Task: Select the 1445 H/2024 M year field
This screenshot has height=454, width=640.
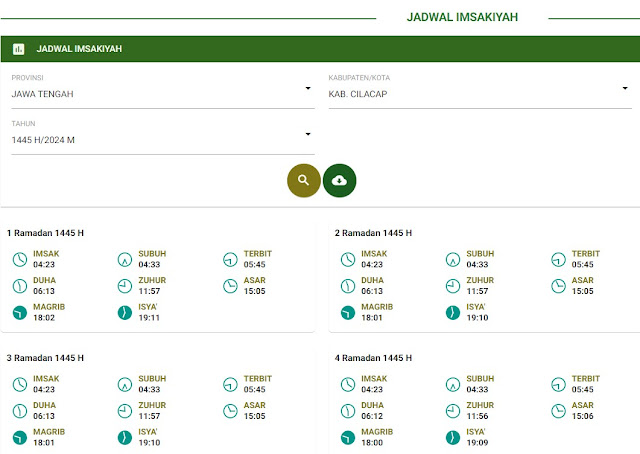Action: [x=163, y=140]
